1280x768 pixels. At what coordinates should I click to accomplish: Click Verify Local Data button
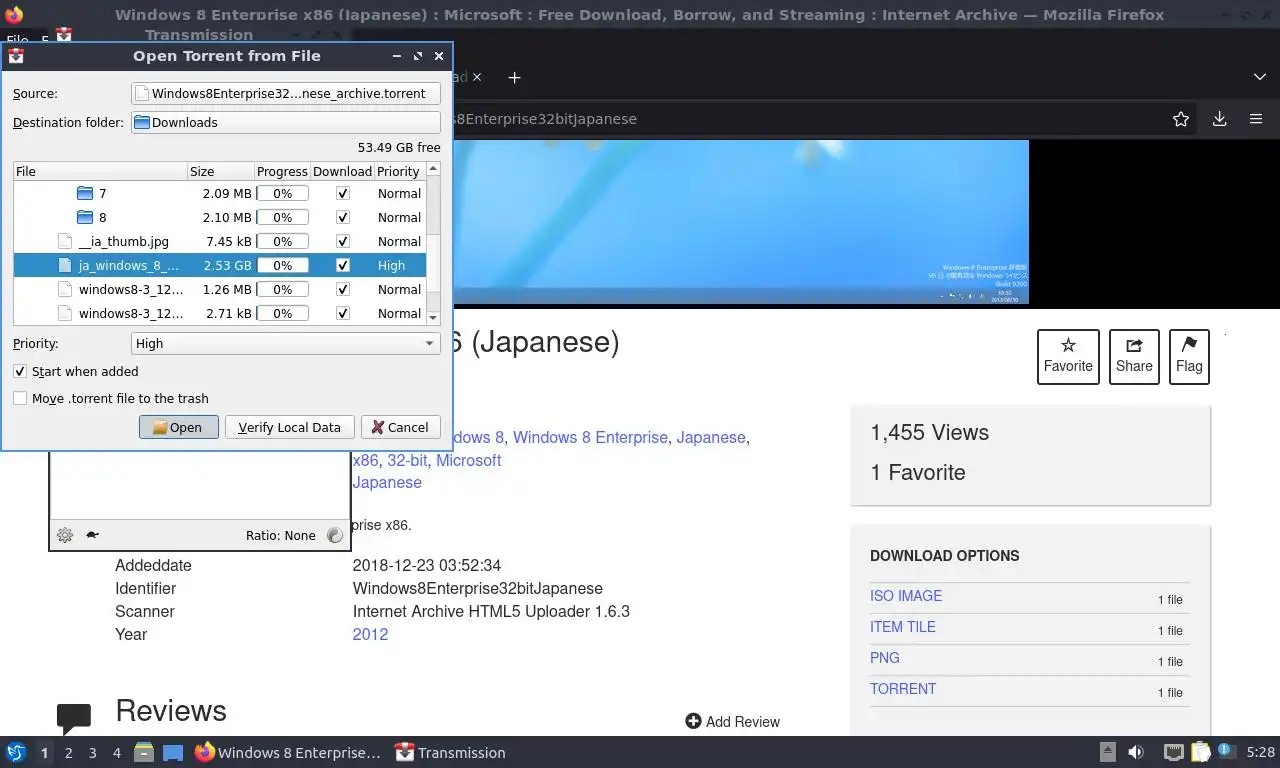click(x=289, y=427)
